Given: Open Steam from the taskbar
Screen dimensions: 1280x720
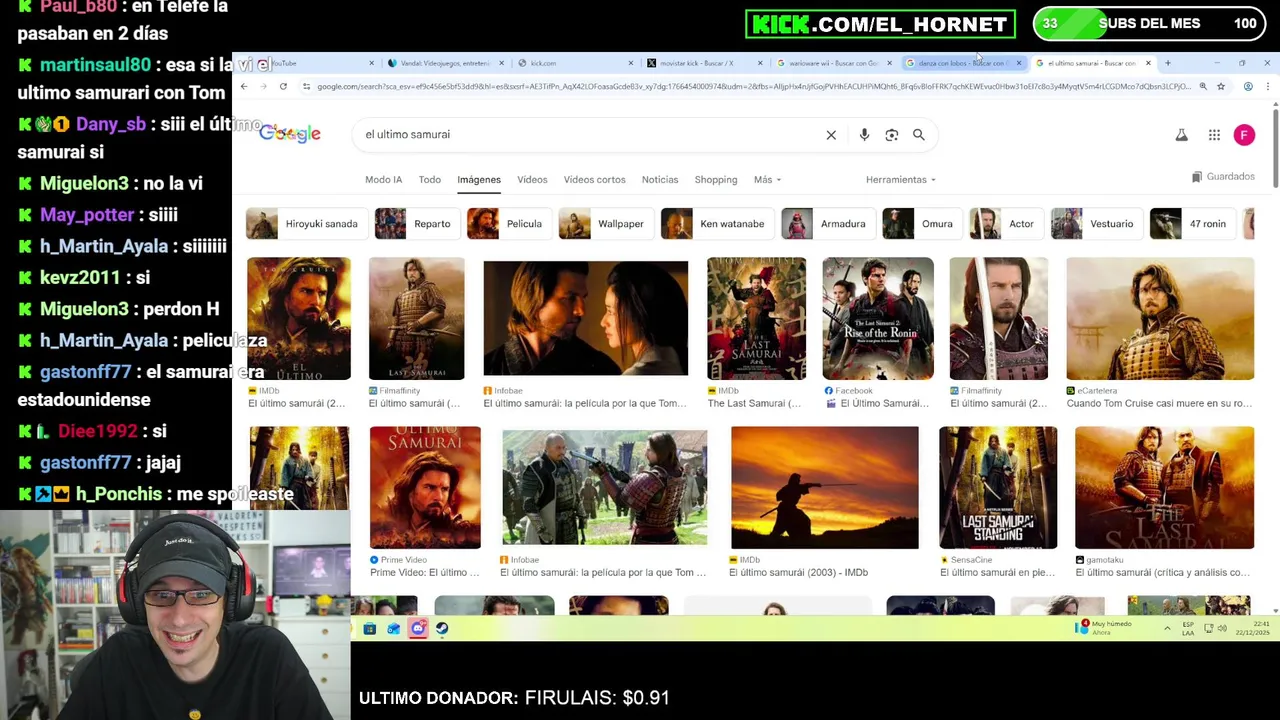Looking at the screenshot, I should pos(442,629).
